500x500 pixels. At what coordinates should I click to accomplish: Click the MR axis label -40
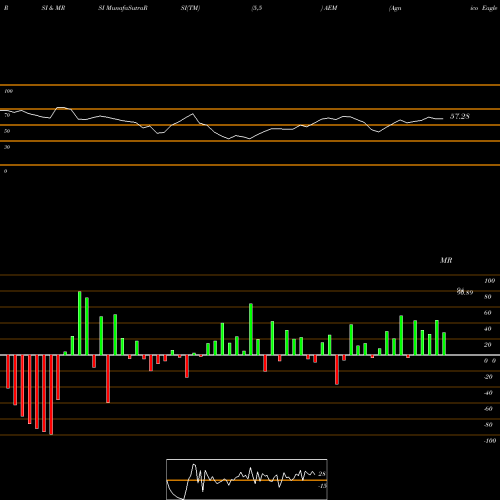click(488, 393)
